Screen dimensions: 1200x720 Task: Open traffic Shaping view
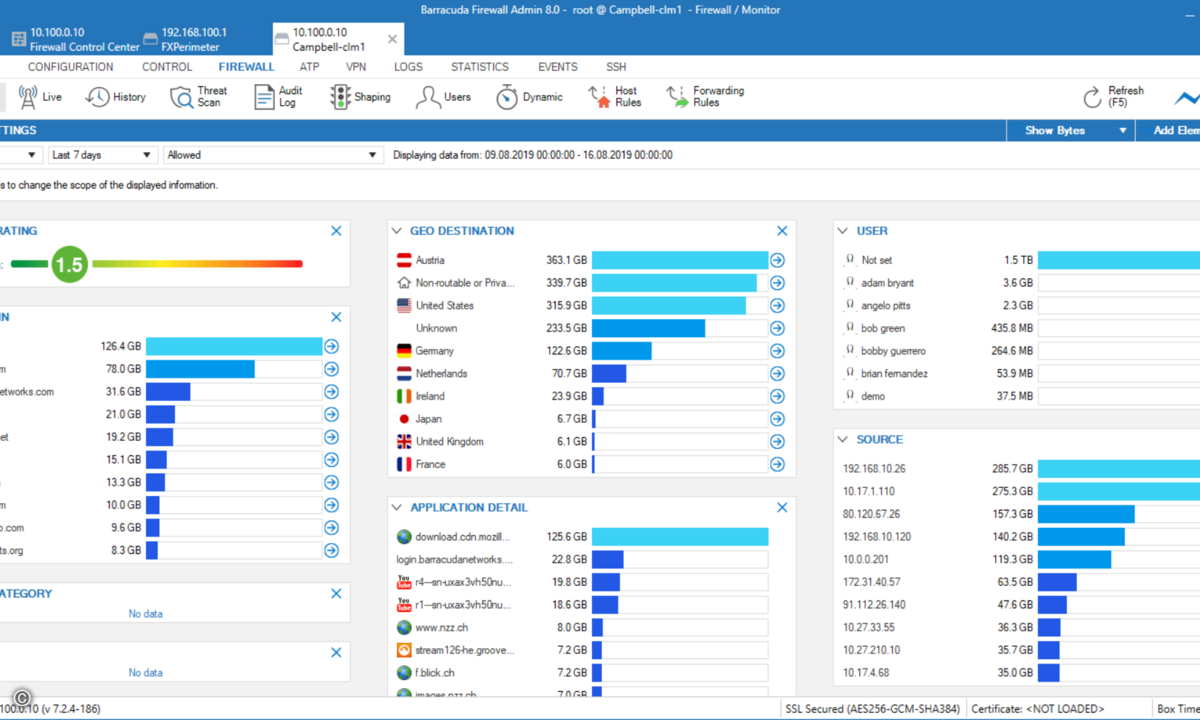pyautogui.click(x=360, y=97)
